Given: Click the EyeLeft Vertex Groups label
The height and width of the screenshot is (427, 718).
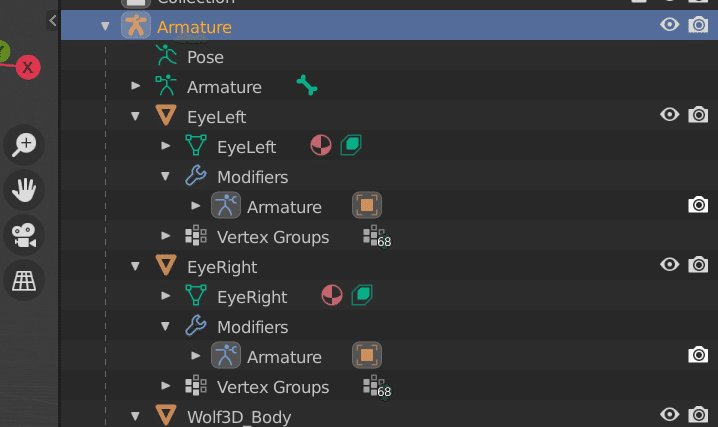Looking at the screenshot, I should pos(273,237).
